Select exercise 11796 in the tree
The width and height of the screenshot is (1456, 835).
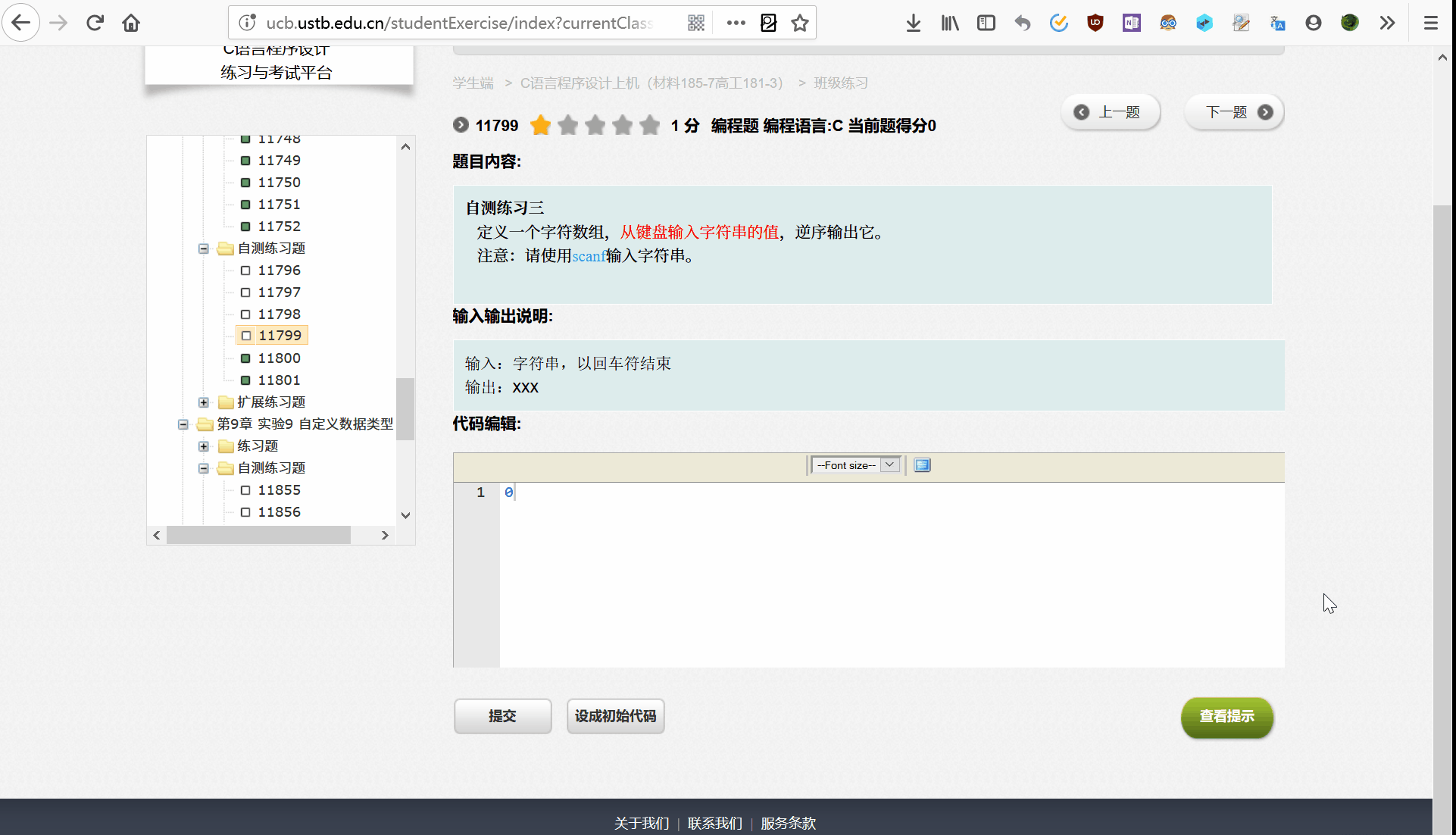(279, 271)
